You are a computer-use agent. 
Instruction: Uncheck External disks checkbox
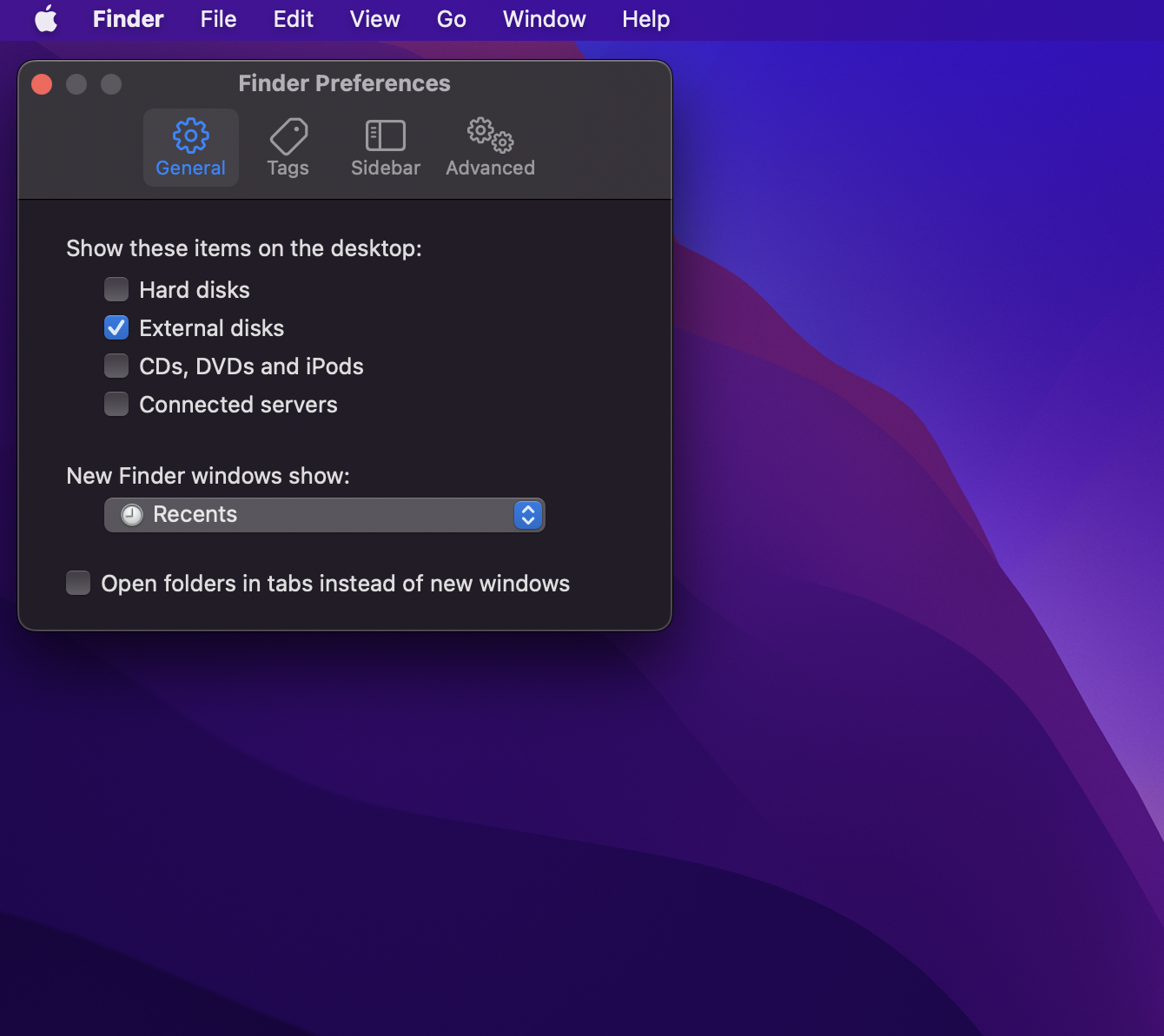coord(116,327)
